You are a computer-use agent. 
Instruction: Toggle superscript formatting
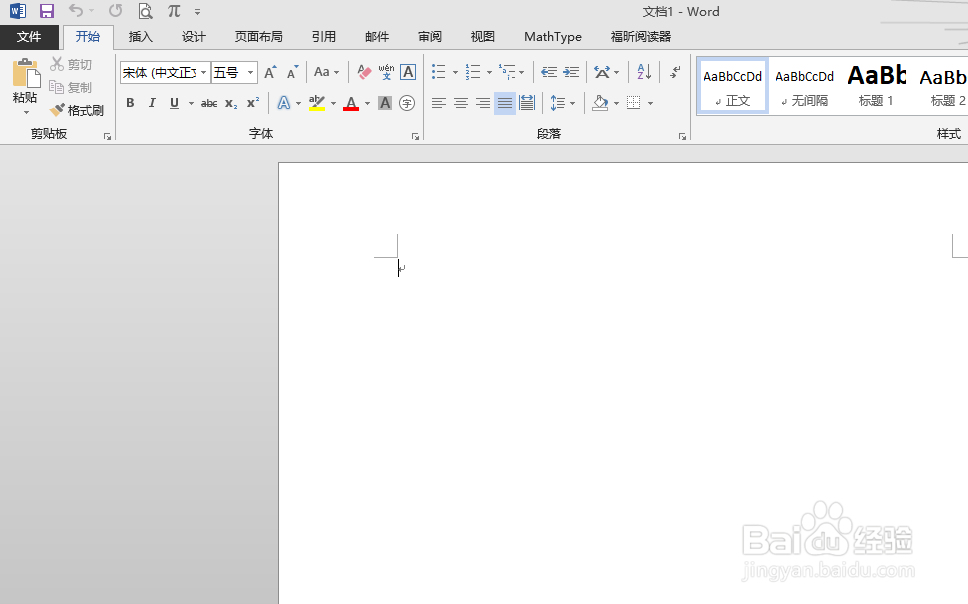[x=253, y=103]
